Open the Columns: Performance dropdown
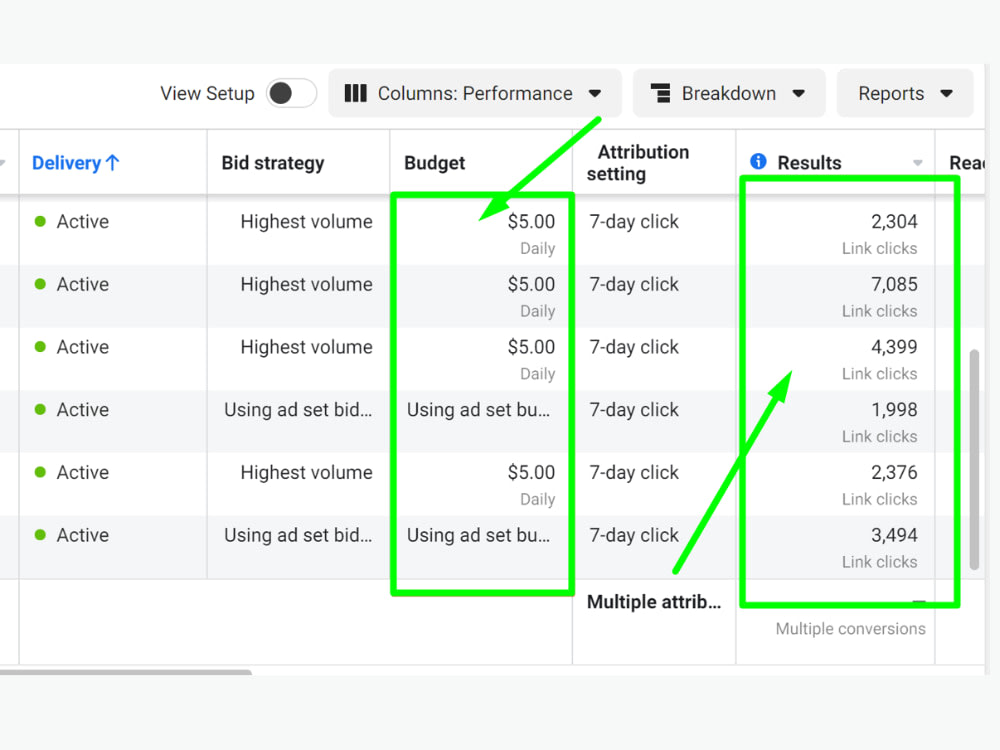The width and height of the screenshot is (1000, 750). pyautogui.click(x=474, y=94)
